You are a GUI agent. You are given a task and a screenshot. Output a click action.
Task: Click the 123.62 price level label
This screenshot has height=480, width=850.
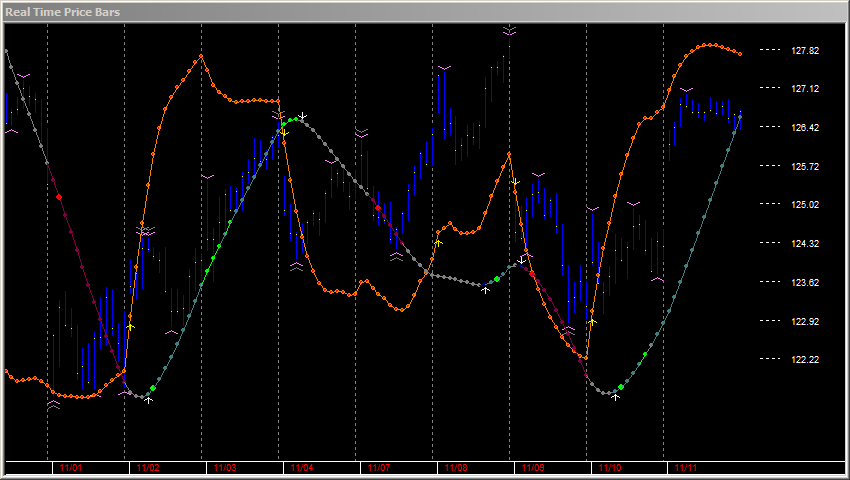(x=805, y=283)
